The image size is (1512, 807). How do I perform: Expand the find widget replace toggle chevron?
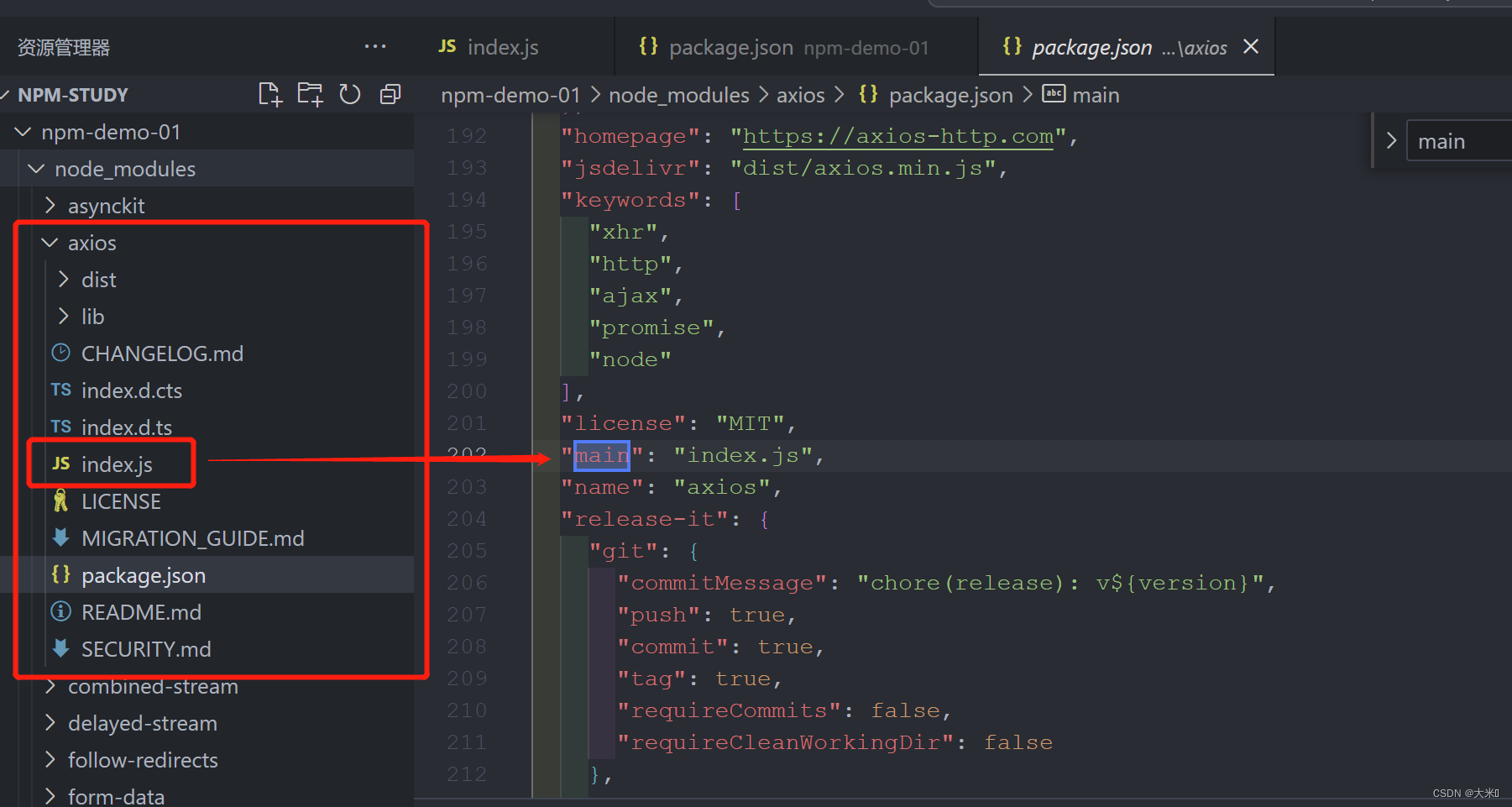click(x=1390, y=140)
